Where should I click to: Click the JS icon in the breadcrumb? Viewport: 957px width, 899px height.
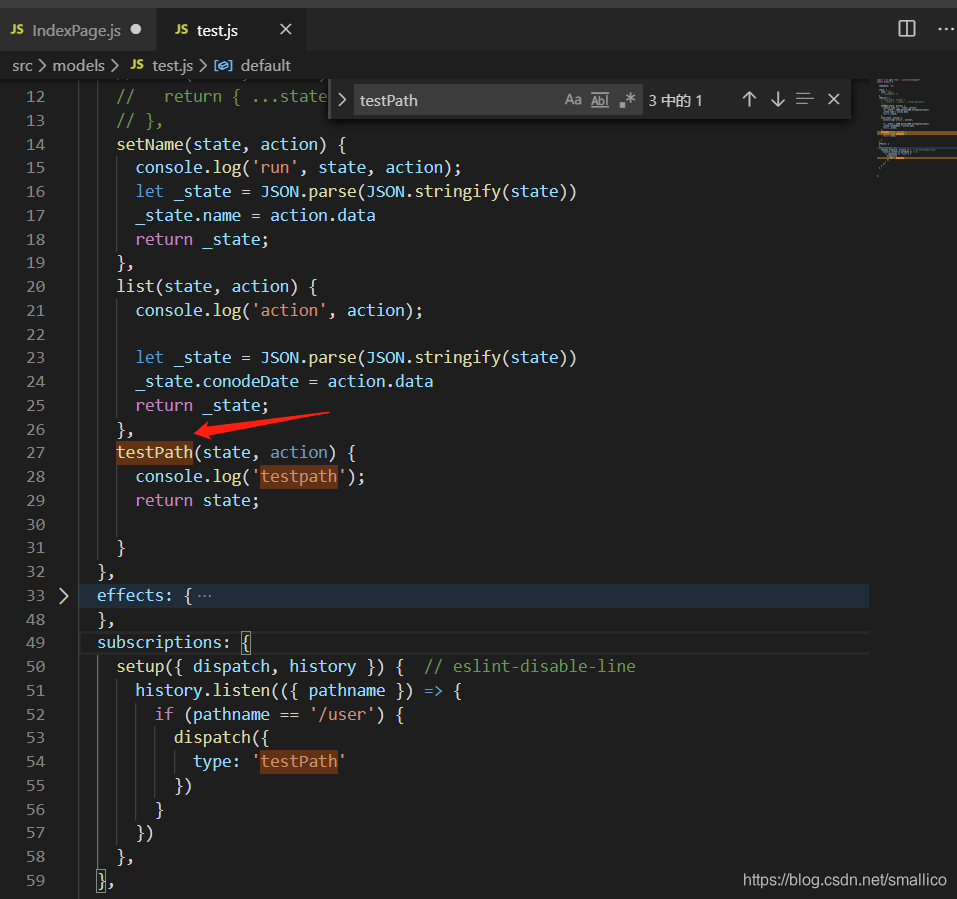coord(137,65)
